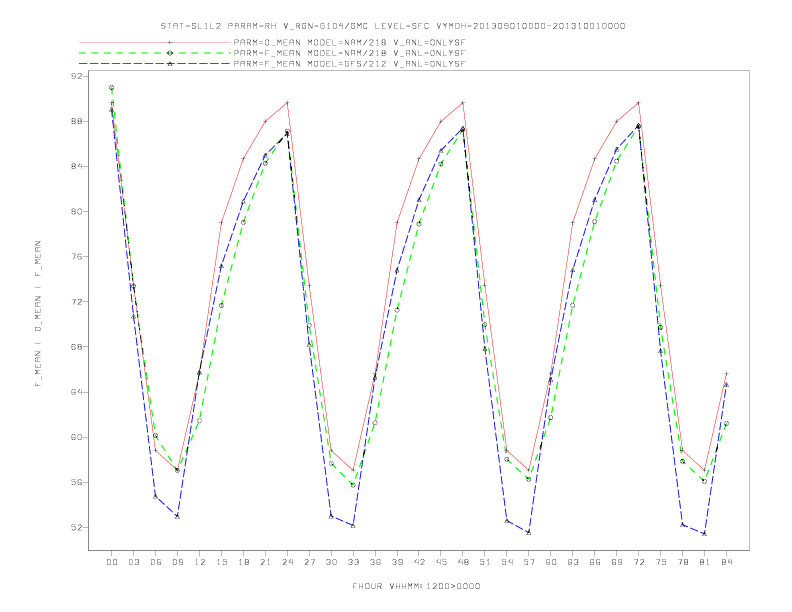This screenshot has width=792, height=612.
Task: Click the x-axis title FHOUR VHHMM:1200>0000
Action: (416, 586)
